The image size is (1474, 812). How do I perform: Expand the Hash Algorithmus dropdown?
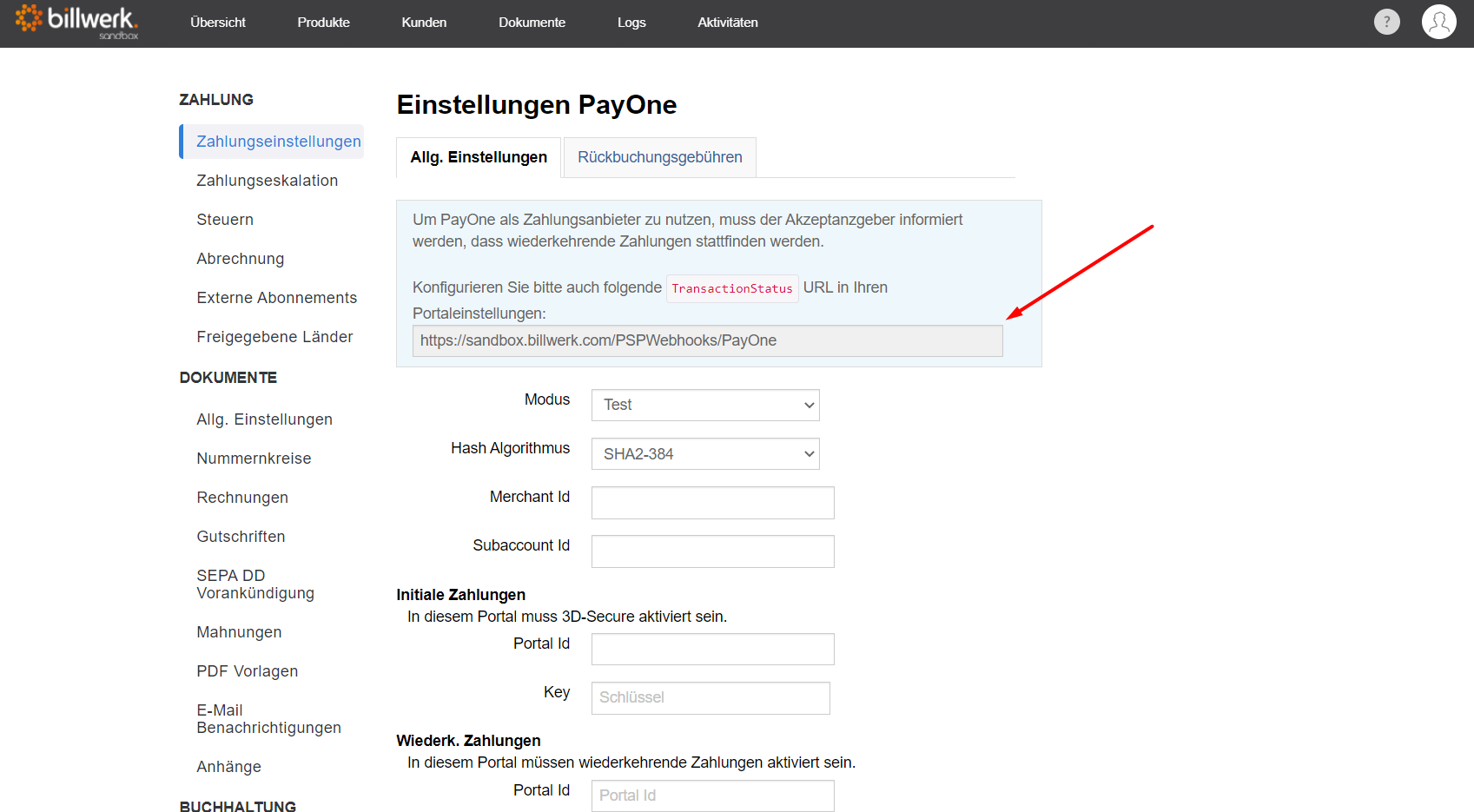click(705, 453)
